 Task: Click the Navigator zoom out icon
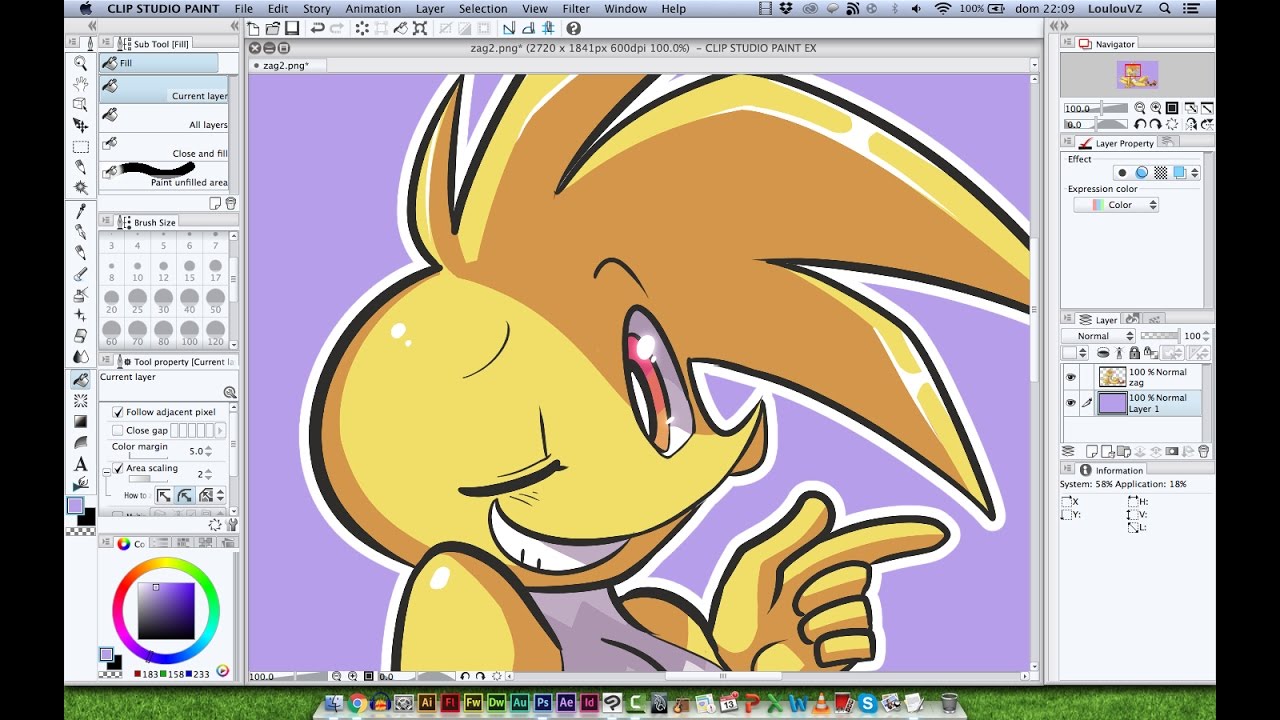click(x=1141, y=108)
